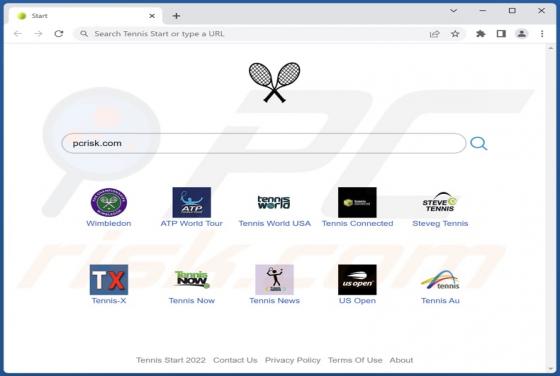560x376 pixels.
Task: Open the Tennis Au logo tile
Action: tap(440, 280)
